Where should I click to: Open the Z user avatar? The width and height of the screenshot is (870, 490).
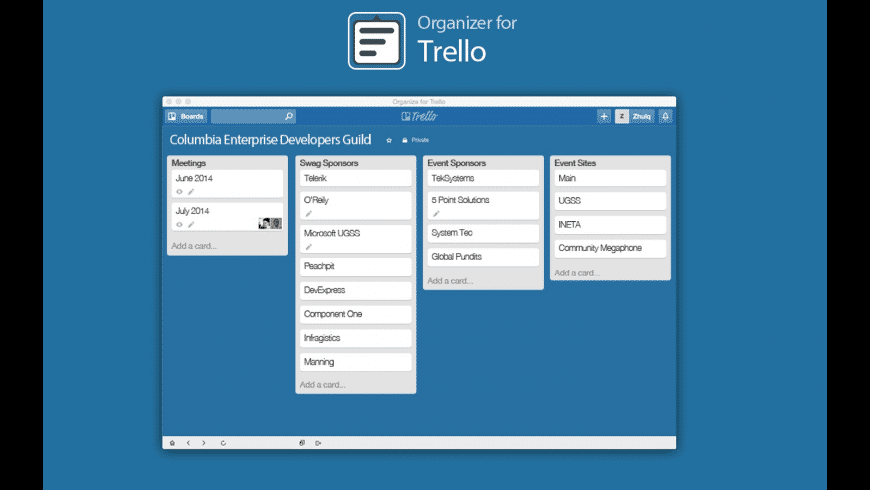pyautogui.click(x=622, y=116)
